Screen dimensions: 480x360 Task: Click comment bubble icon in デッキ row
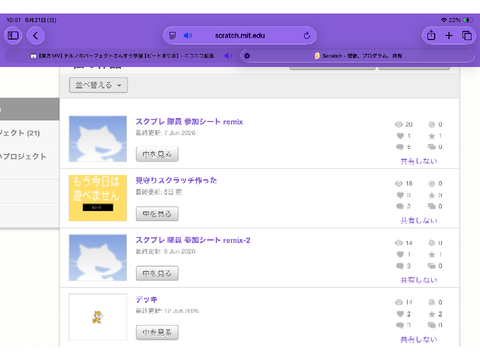tap(400, 325)
